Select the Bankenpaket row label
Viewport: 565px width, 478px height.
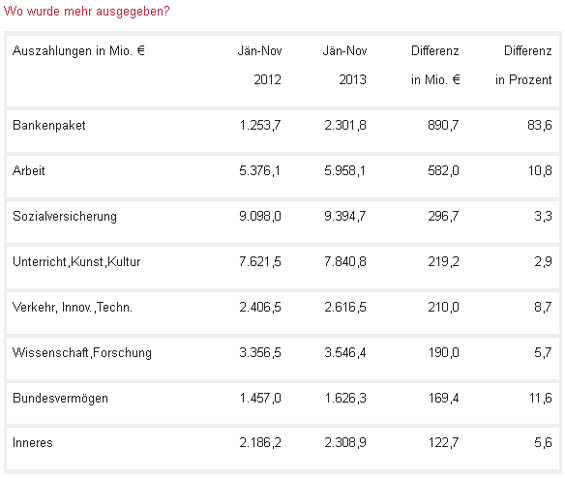(x=49, y=125)
